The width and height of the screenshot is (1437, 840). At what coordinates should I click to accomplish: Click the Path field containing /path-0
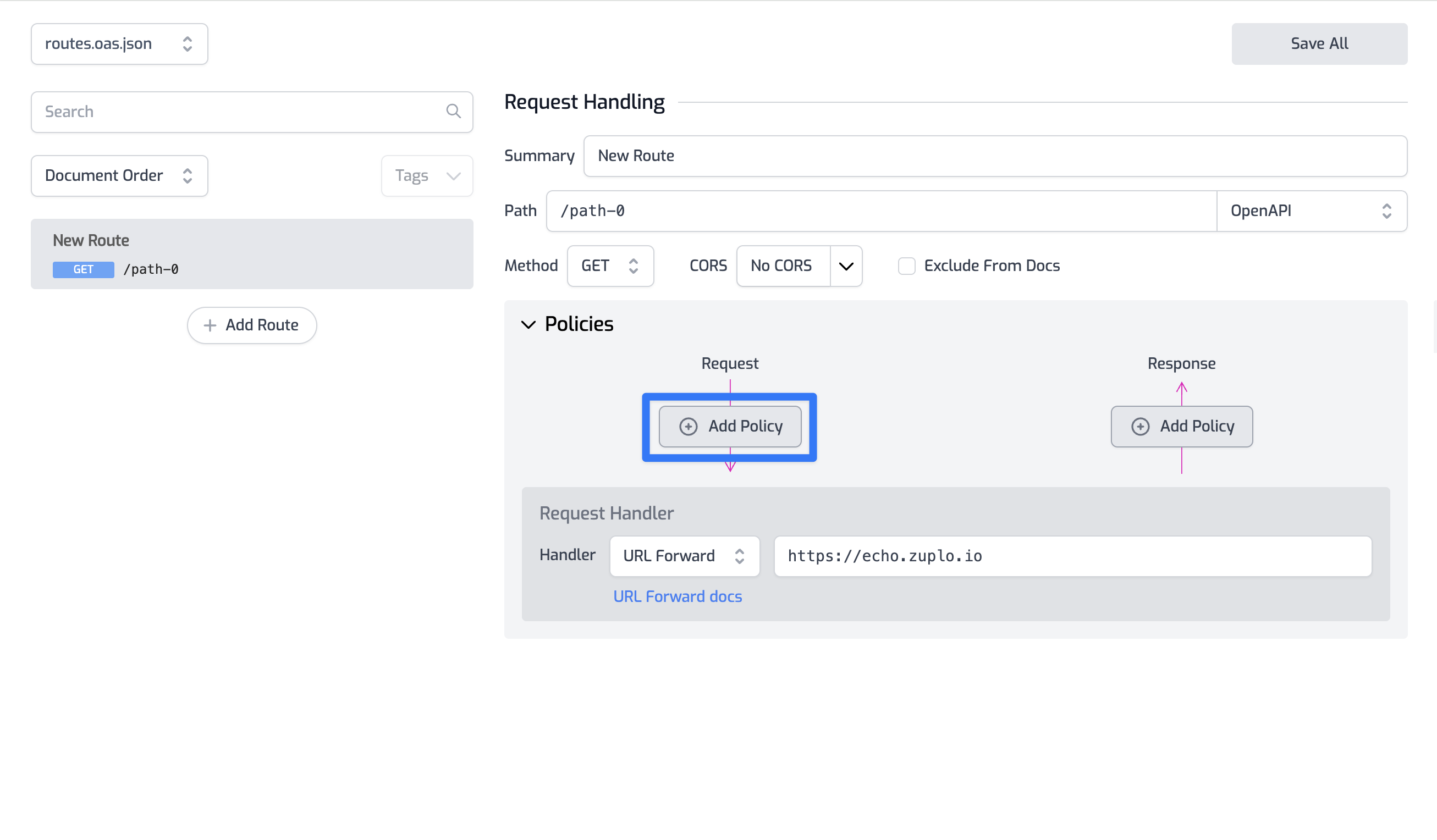[882, 211]
